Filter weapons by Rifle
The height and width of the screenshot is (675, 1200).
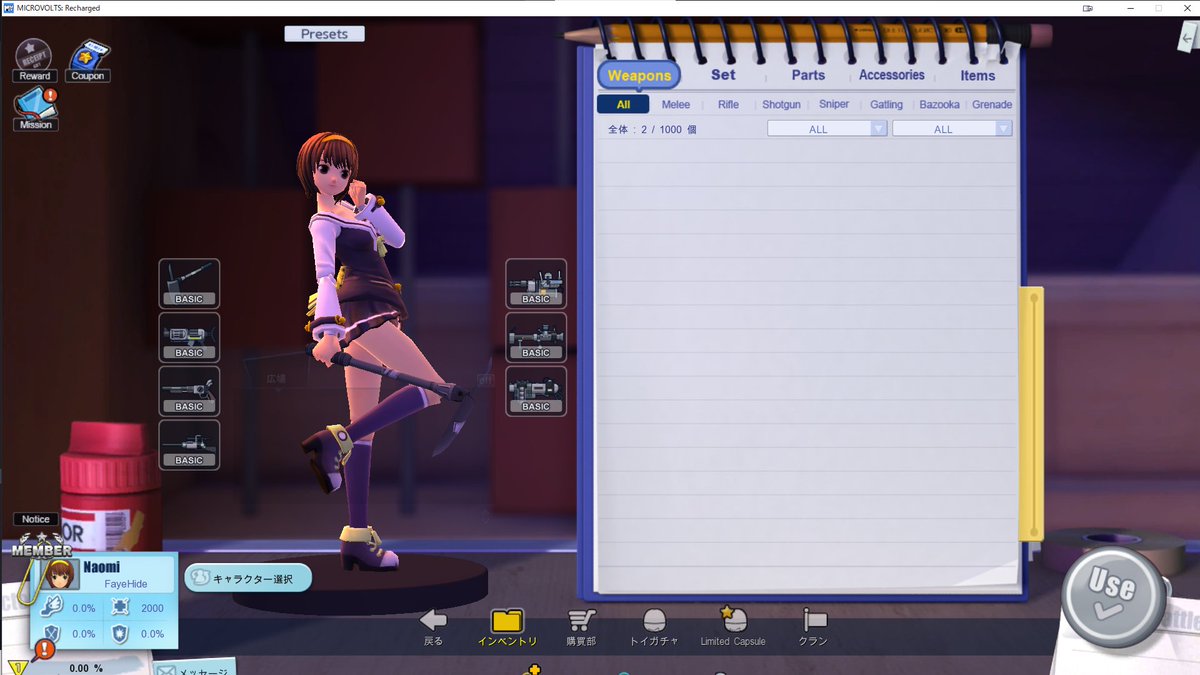click(728, 104)
